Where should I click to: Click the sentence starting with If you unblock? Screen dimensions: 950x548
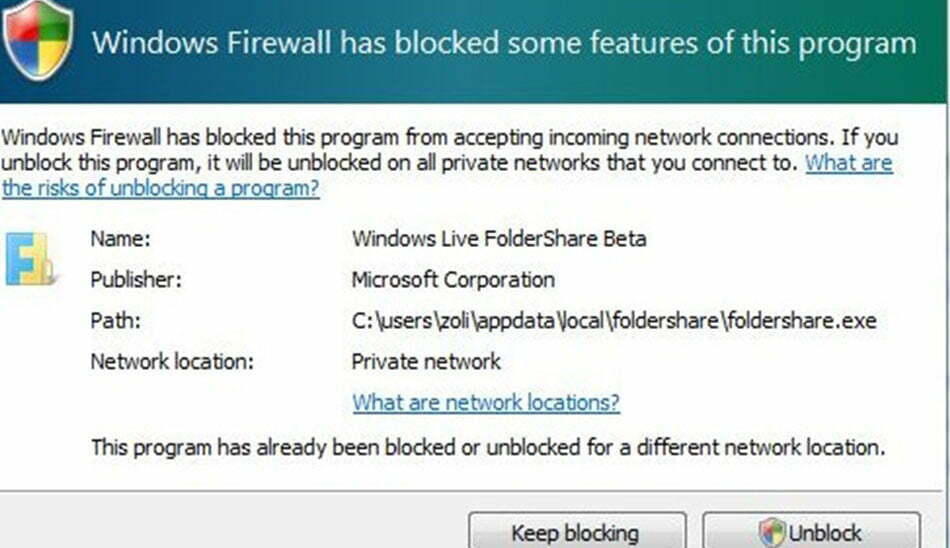pyautogui.click(x=400, y=162)
